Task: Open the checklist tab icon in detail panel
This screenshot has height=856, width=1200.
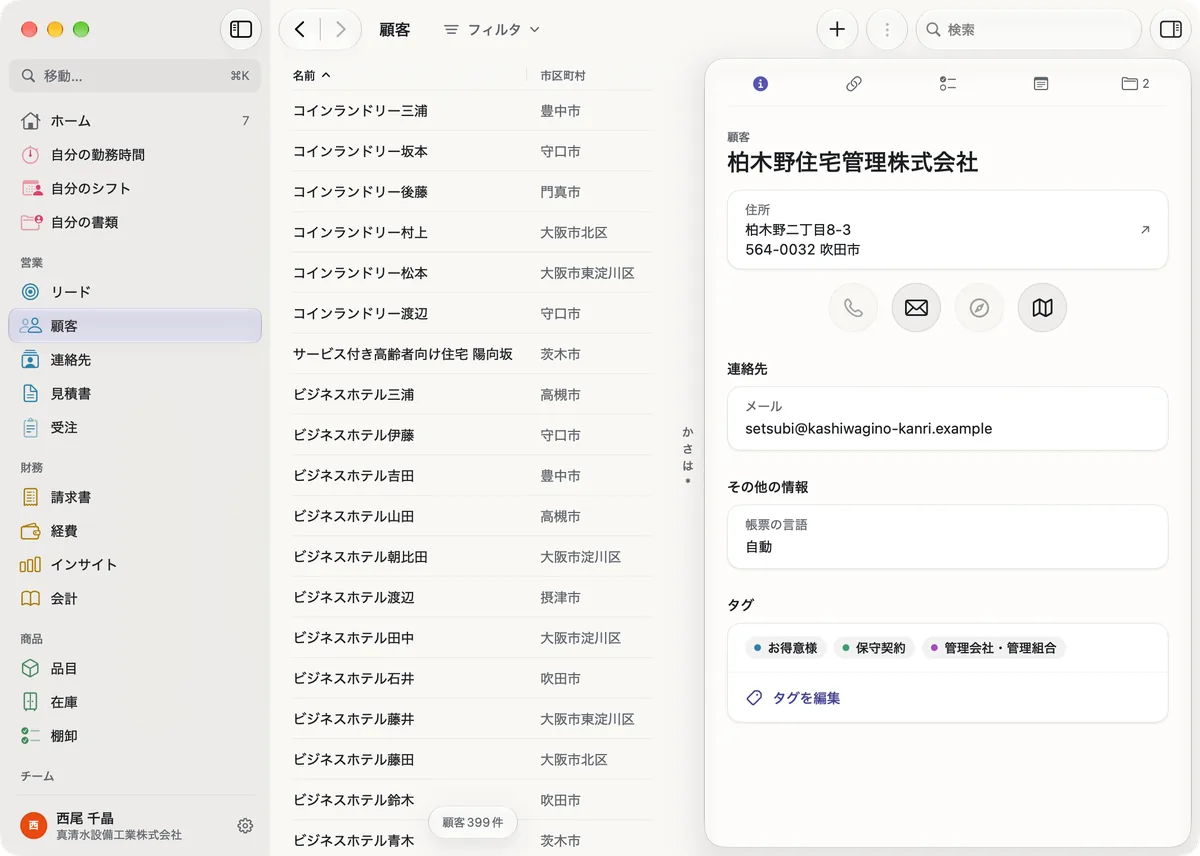Action: [x=948, y=84]
